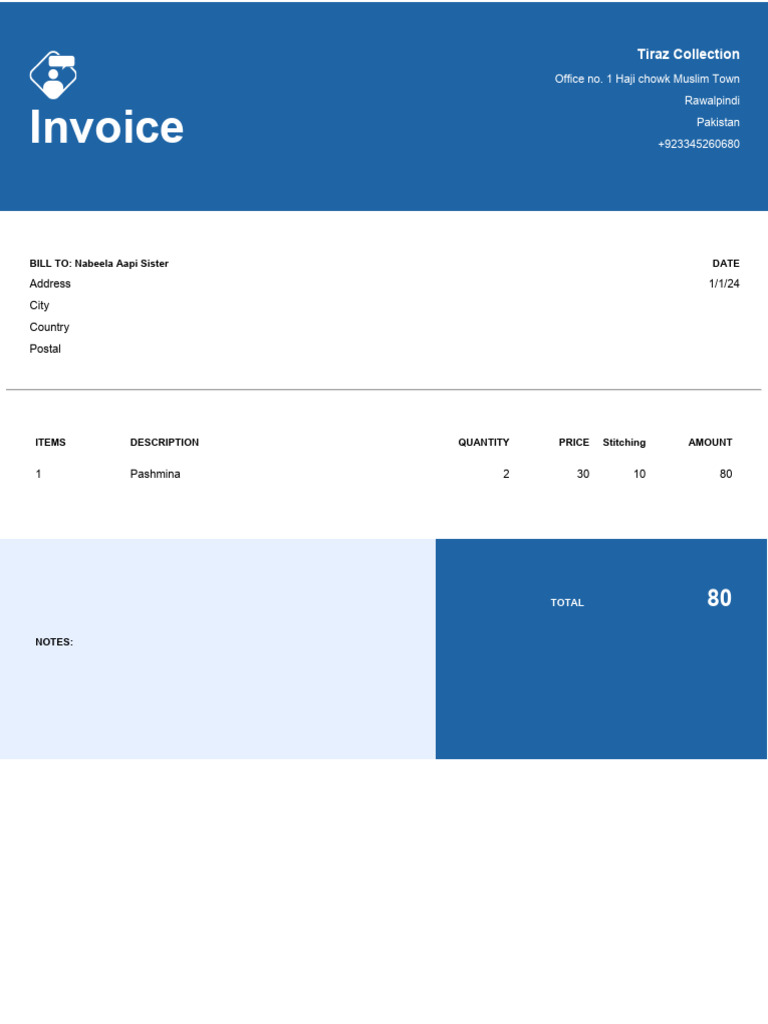This screenshot has height=1024, width=768.
Task: Click the DESCRIPTION column header
Action: tap(165, 442)
